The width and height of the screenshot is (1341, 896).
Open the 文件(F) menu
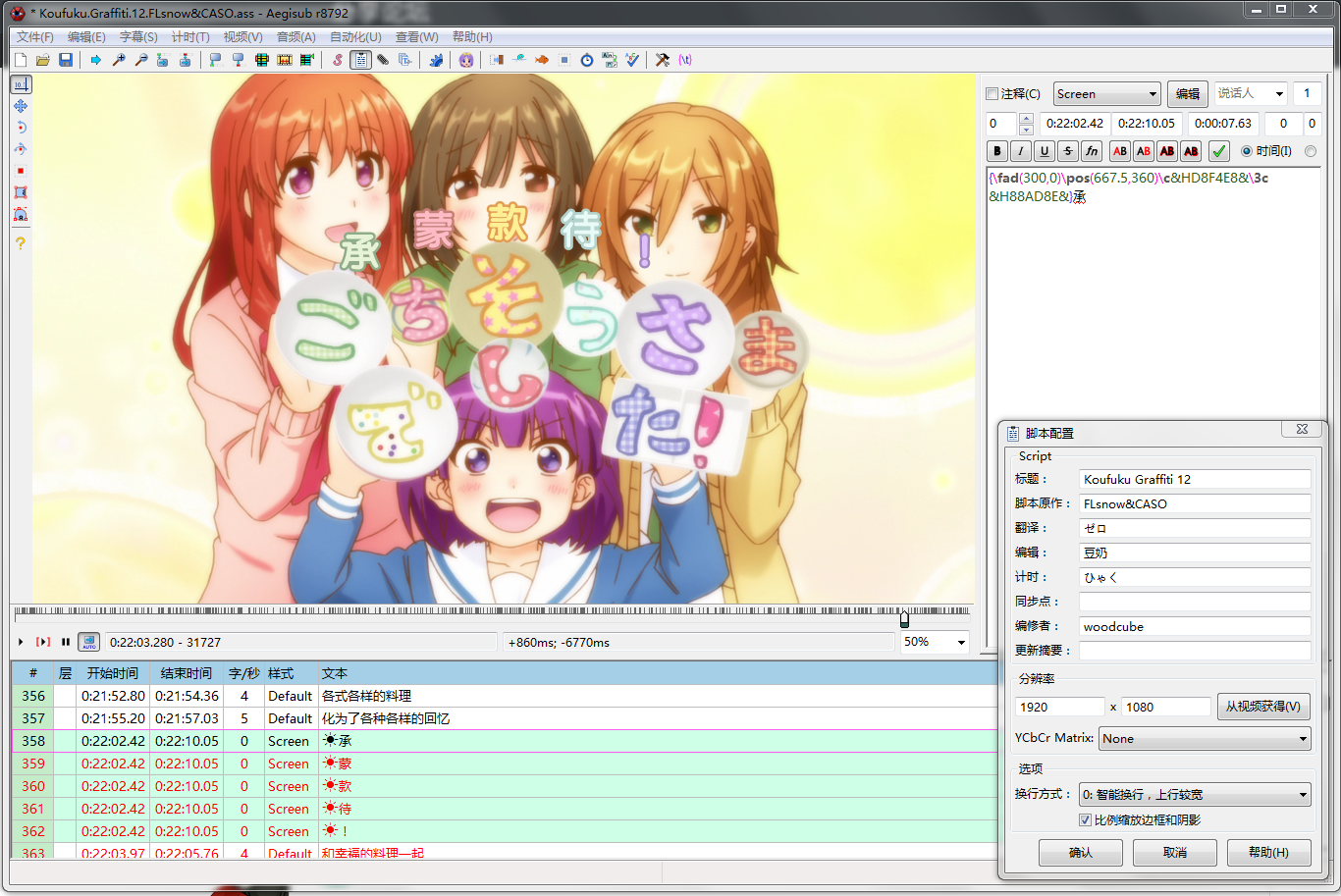coord(35,37)
